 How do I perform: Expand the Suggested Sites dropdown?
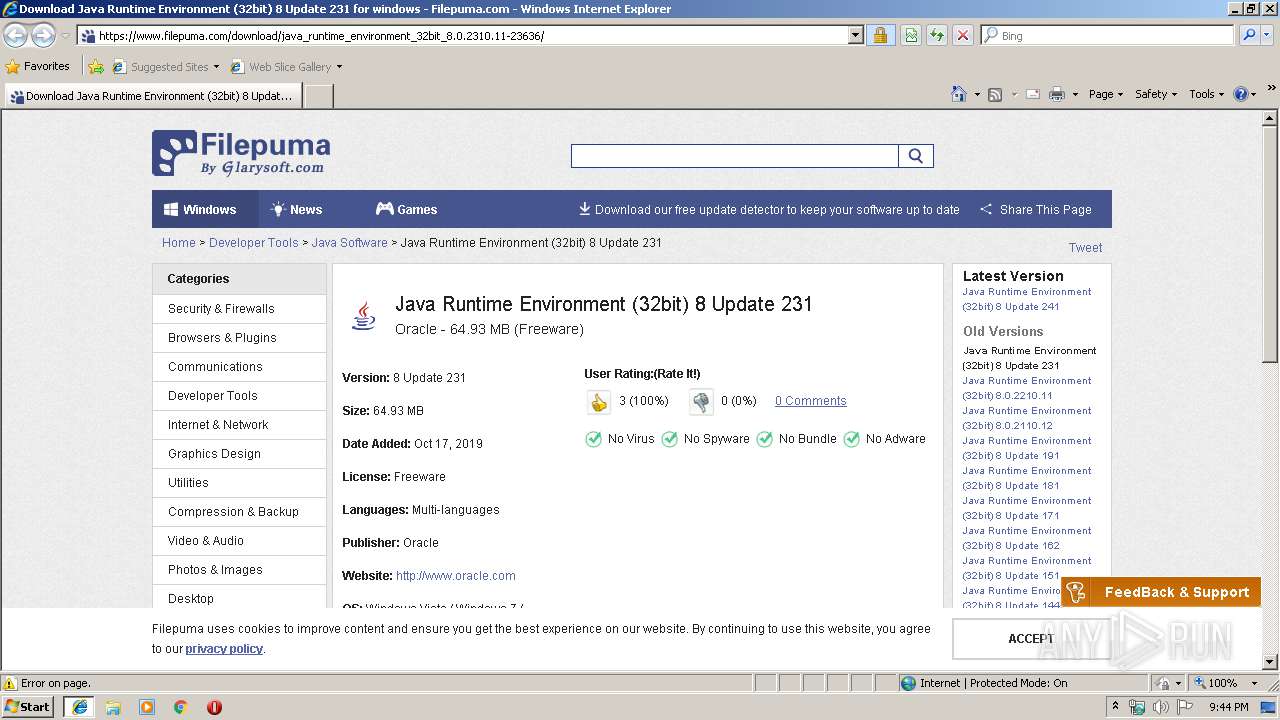point(216,67)
